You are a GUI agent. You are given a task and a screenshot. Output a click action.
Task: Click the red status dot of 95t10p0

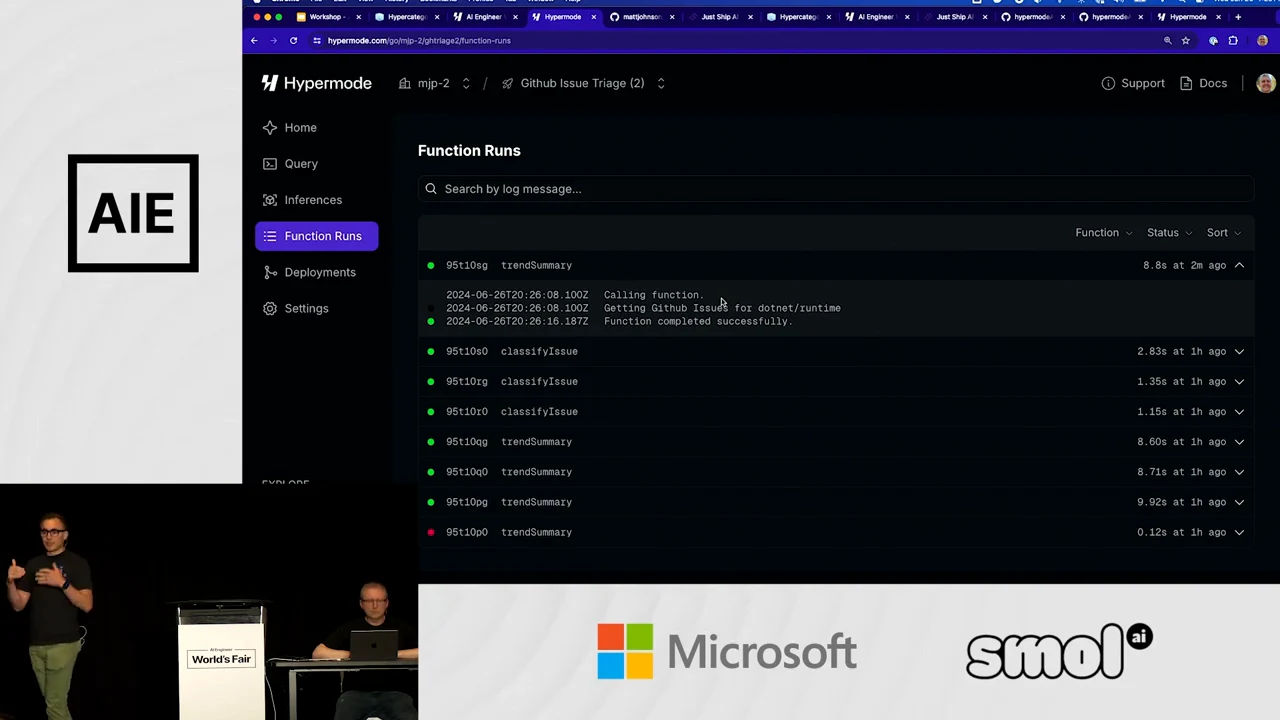[x=431, y=532]
